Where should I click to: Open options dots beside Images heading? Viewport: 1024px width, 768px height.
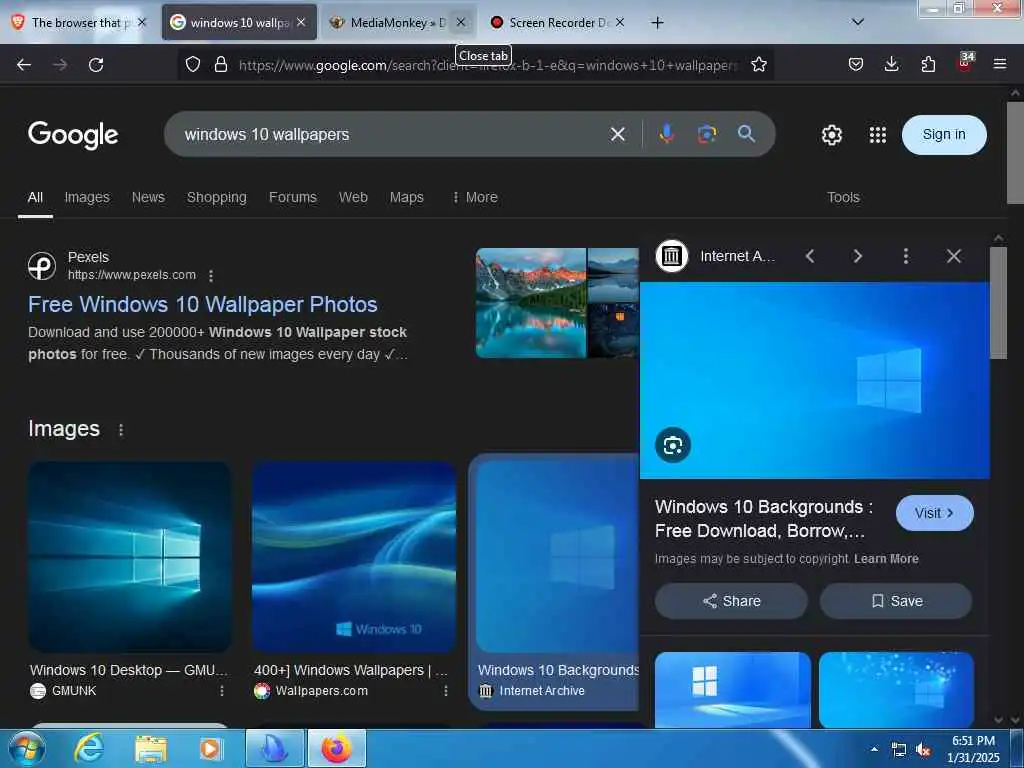[x=121, y=430]
